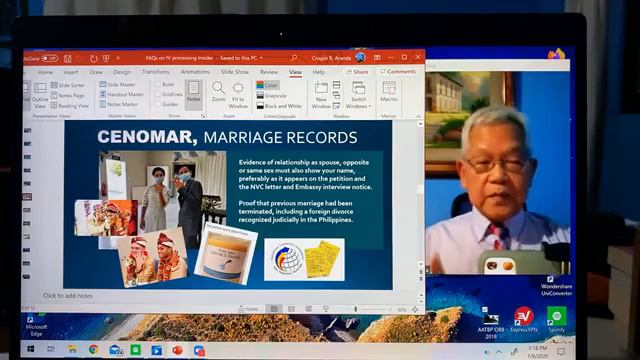The width and height of the screenshot is (640, 360).
Task: Select Color view mode
Action: point(267,85)
